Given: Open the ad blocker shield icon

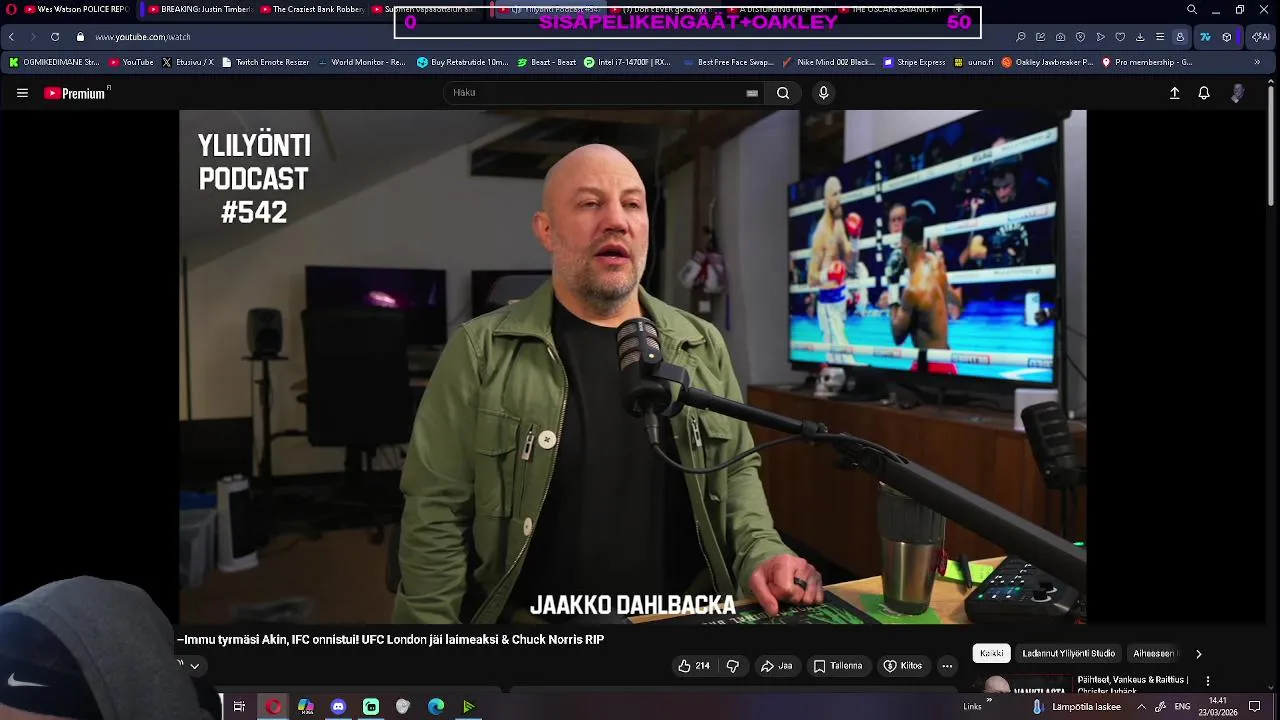Looking at the screenshot, I should (1080, 37).
